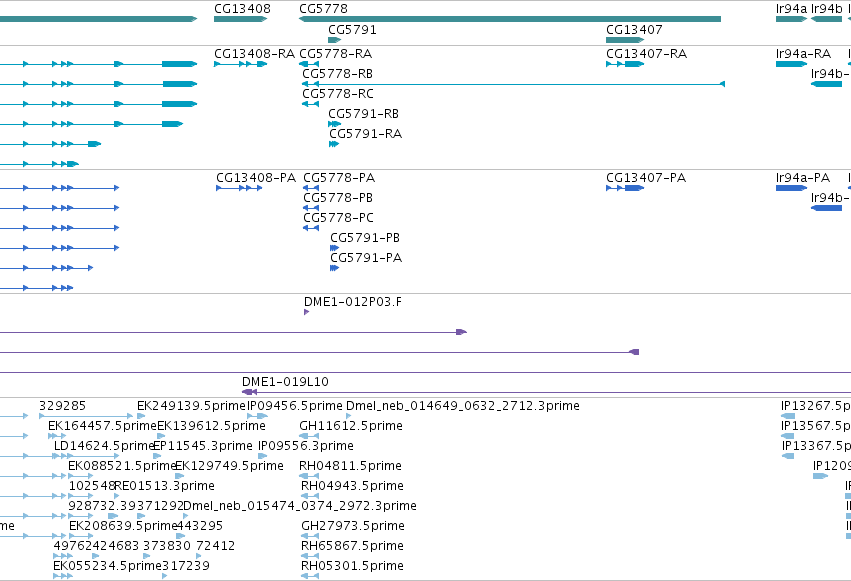Screen dimensions: 851x581
Task: Click the GH11612.5prime EST label
Action: 351,426
